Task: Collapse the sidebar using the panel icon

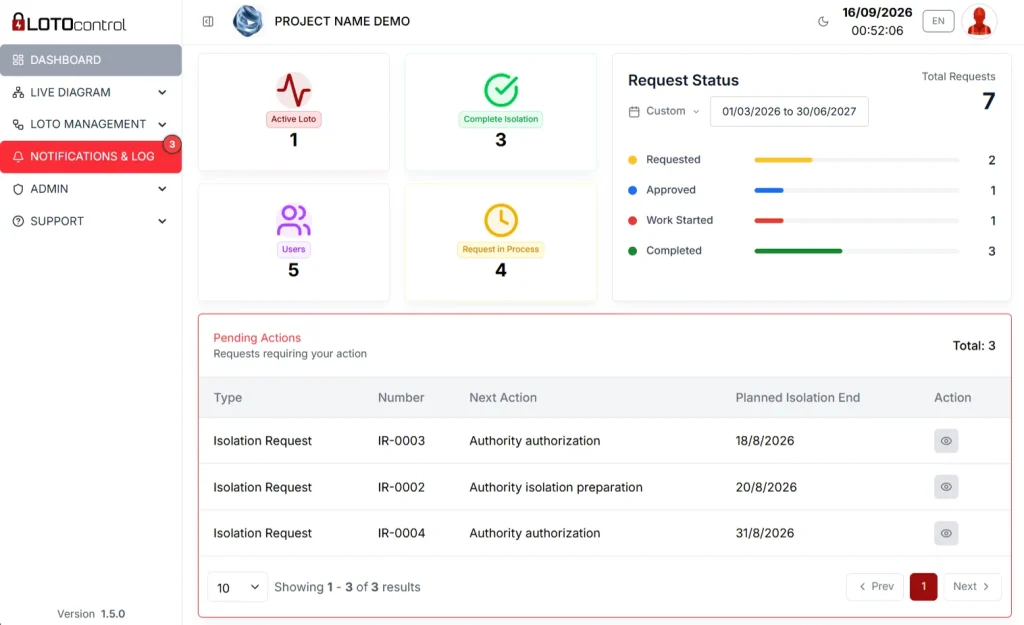Action: [208, 22]
